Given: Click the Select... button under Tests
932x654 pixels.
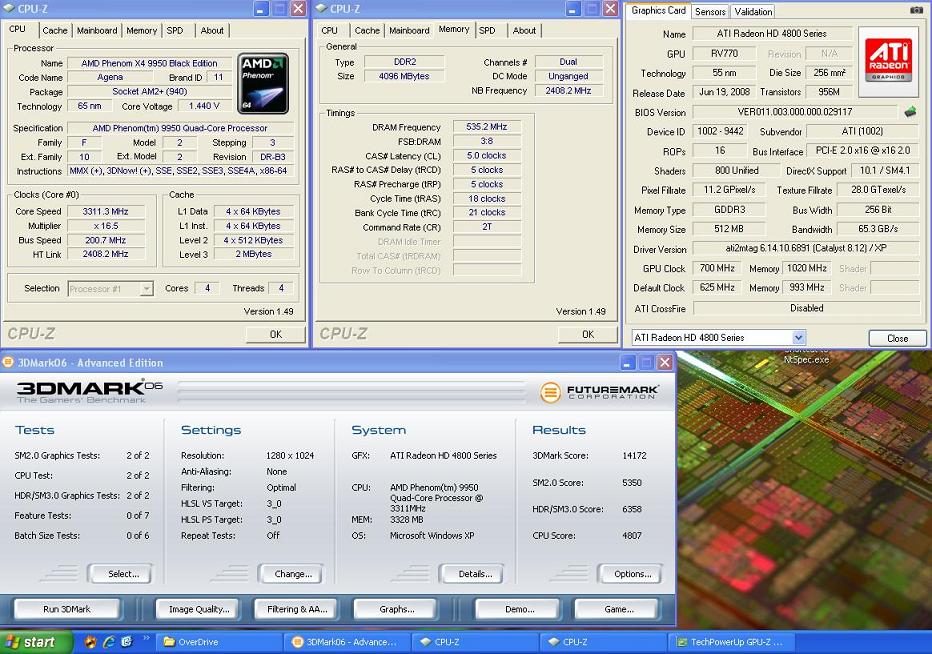Looking at the screenshot, I should 120,574.
